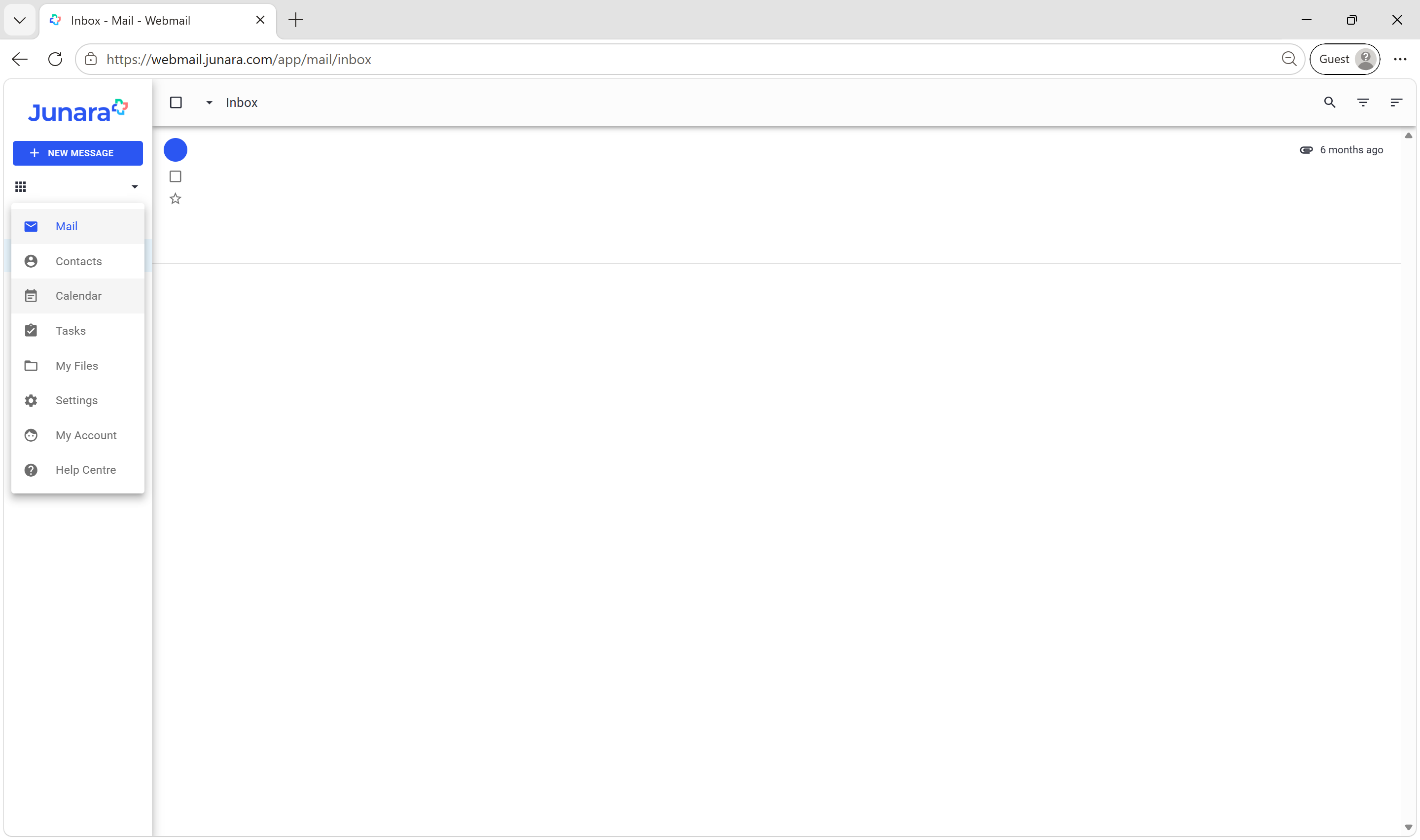Open the apps grid icon
Viewport: 1420px width, 840px height.
[x=20, y=186]
